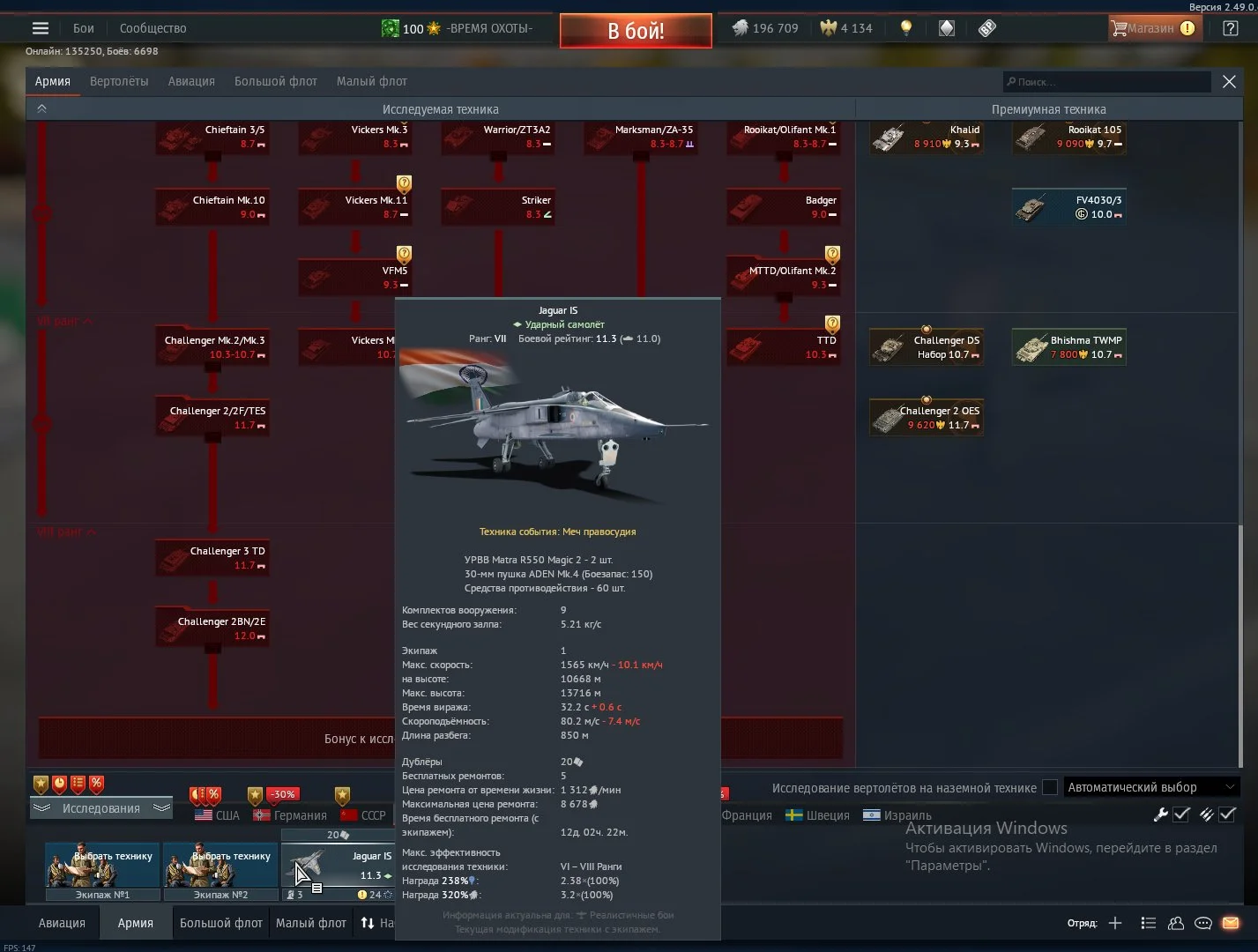Add a squad member with plus icon
The height and width of the screenshot is (952, 1258).
[1115, 923]
